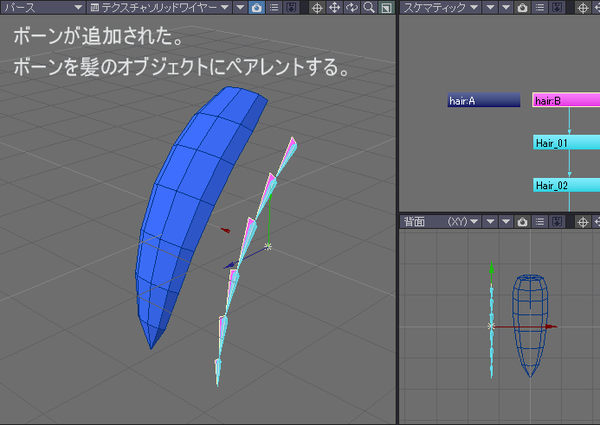Click the save-preset icon in 背面 header

[x=557, y=221]
